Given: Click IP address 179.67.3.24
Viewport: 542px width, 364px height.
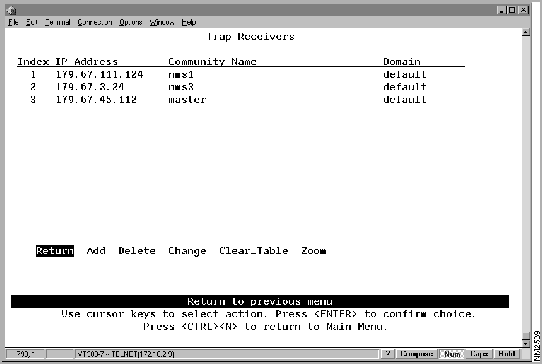Looking at the screenshot, I should 90,87.
